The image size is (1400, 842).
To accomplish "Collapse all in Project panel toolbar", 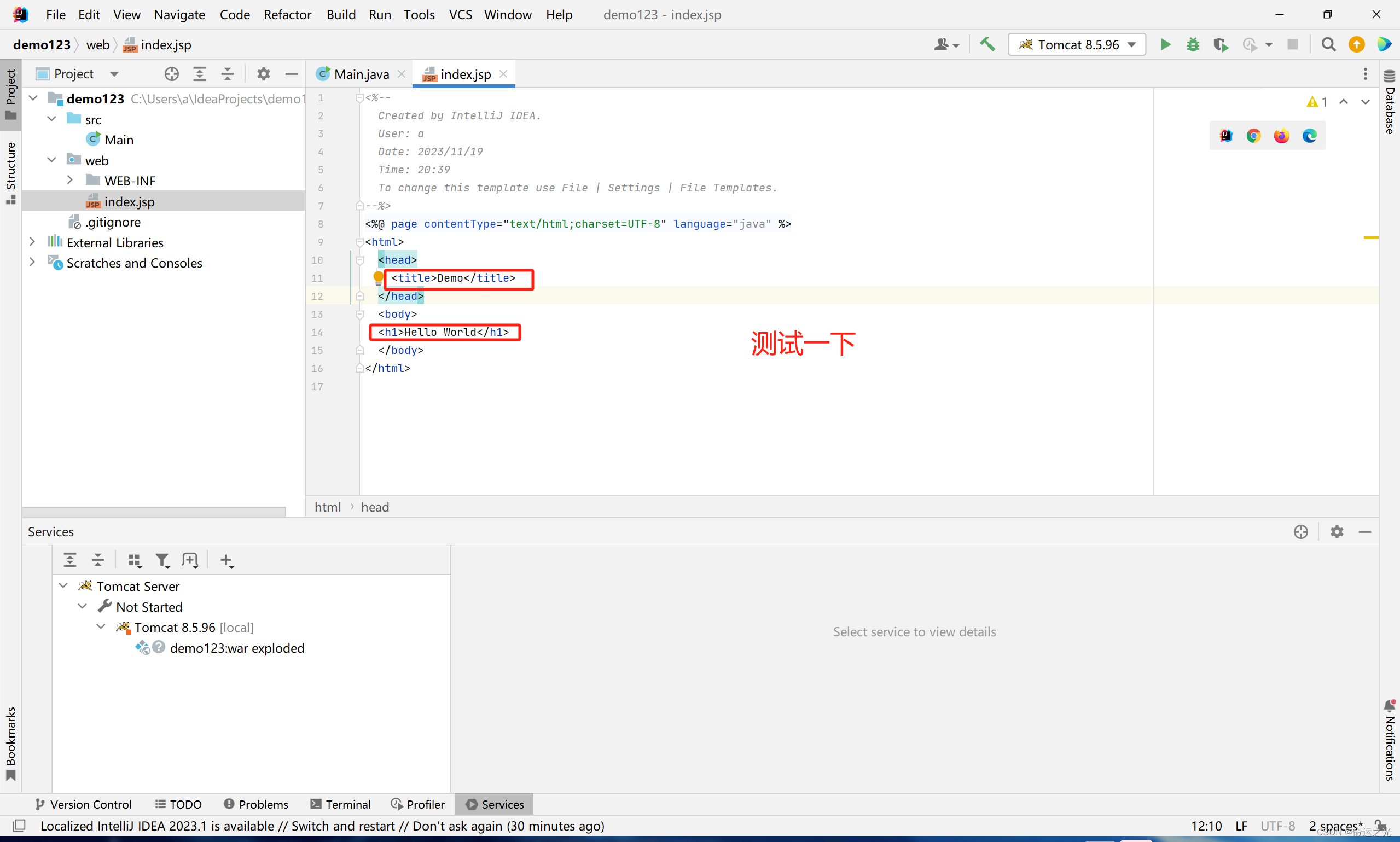I will coord(228,74).
